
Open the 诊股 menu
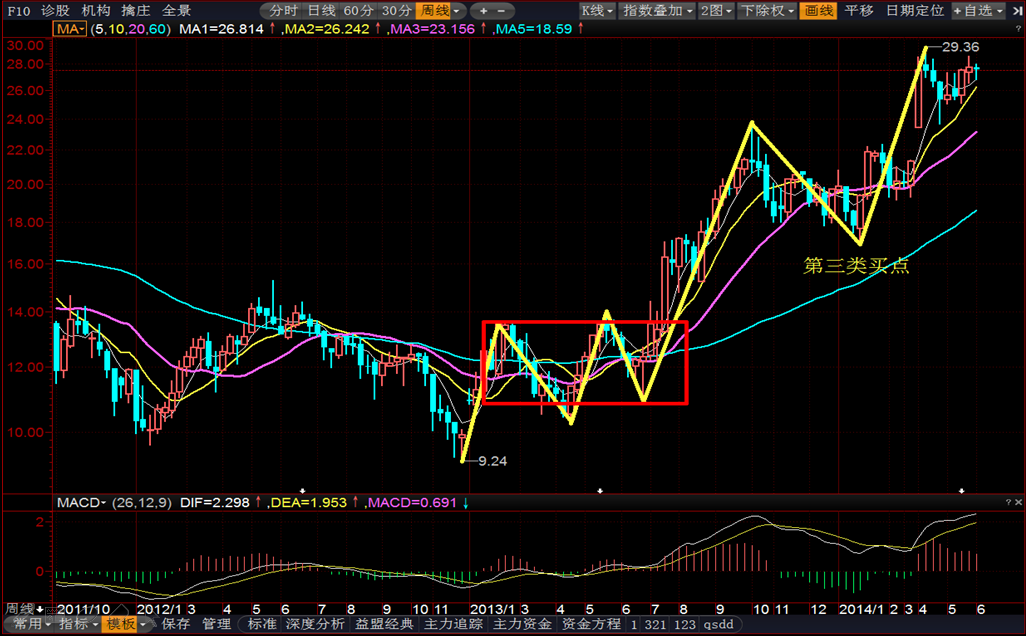click(x=56, y=10)
